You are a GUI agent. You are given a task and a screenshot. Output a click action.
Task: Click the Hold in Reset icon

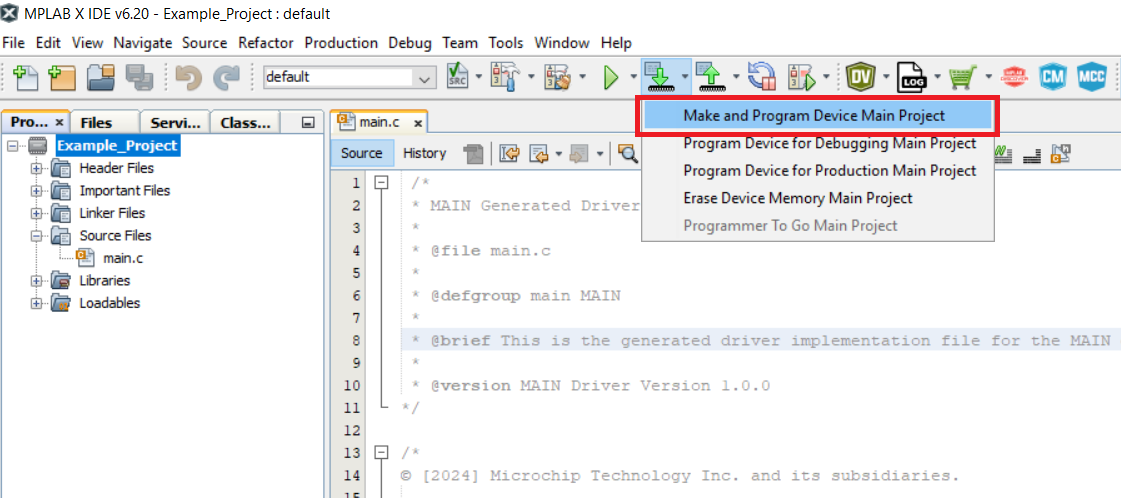762,76
